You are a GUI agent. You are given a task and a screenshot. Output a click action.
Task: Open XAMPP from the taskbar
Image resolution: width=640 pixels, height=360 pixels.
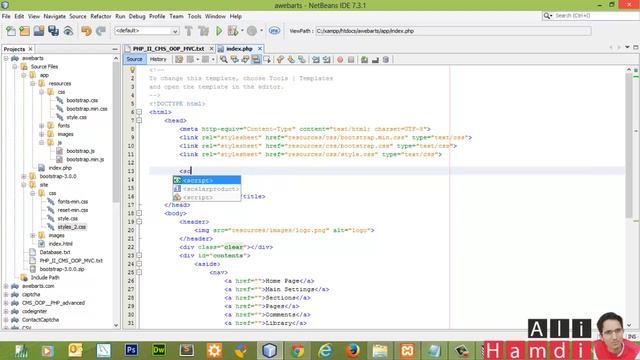(x=408, y=350)
